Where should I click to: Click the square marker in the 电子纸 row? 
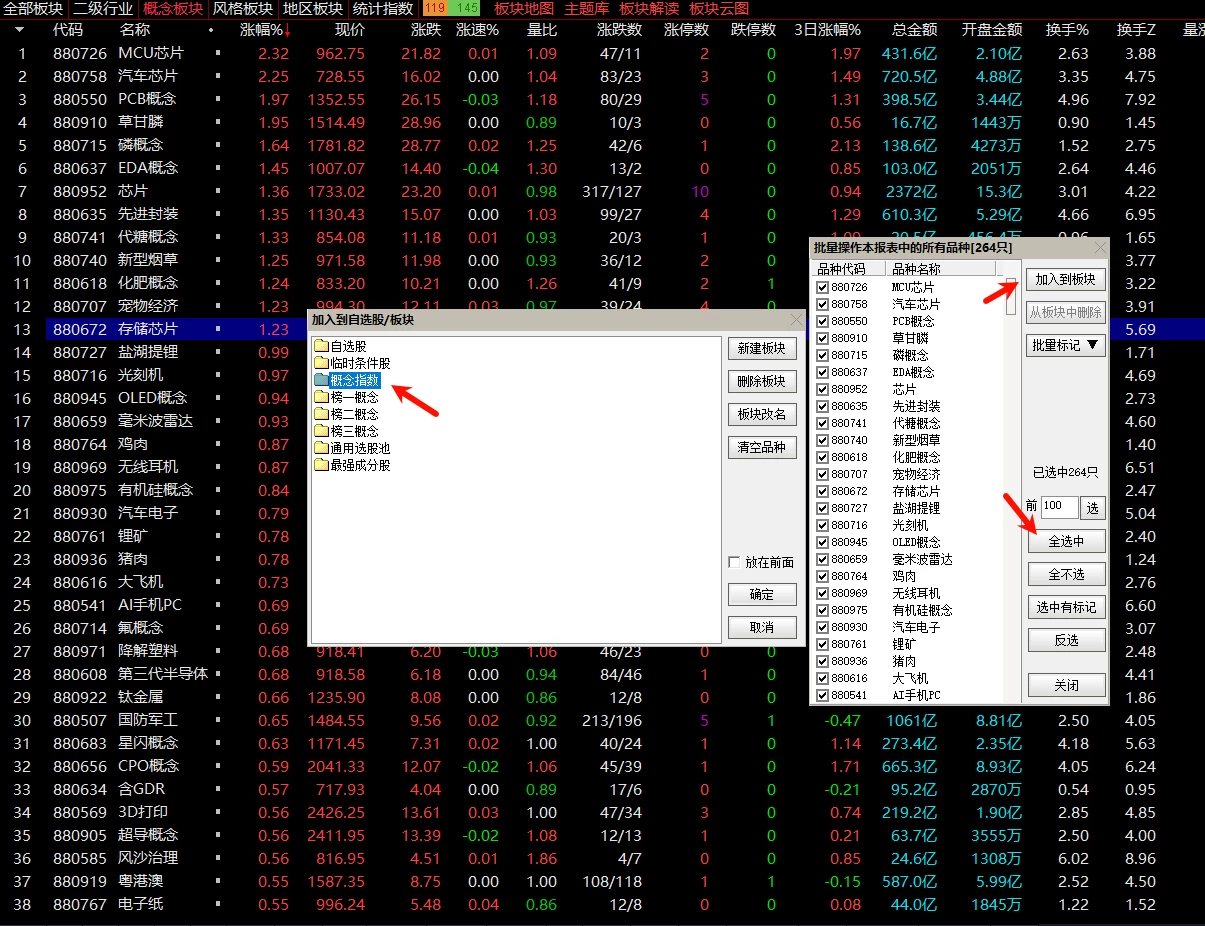coord(218,905)
